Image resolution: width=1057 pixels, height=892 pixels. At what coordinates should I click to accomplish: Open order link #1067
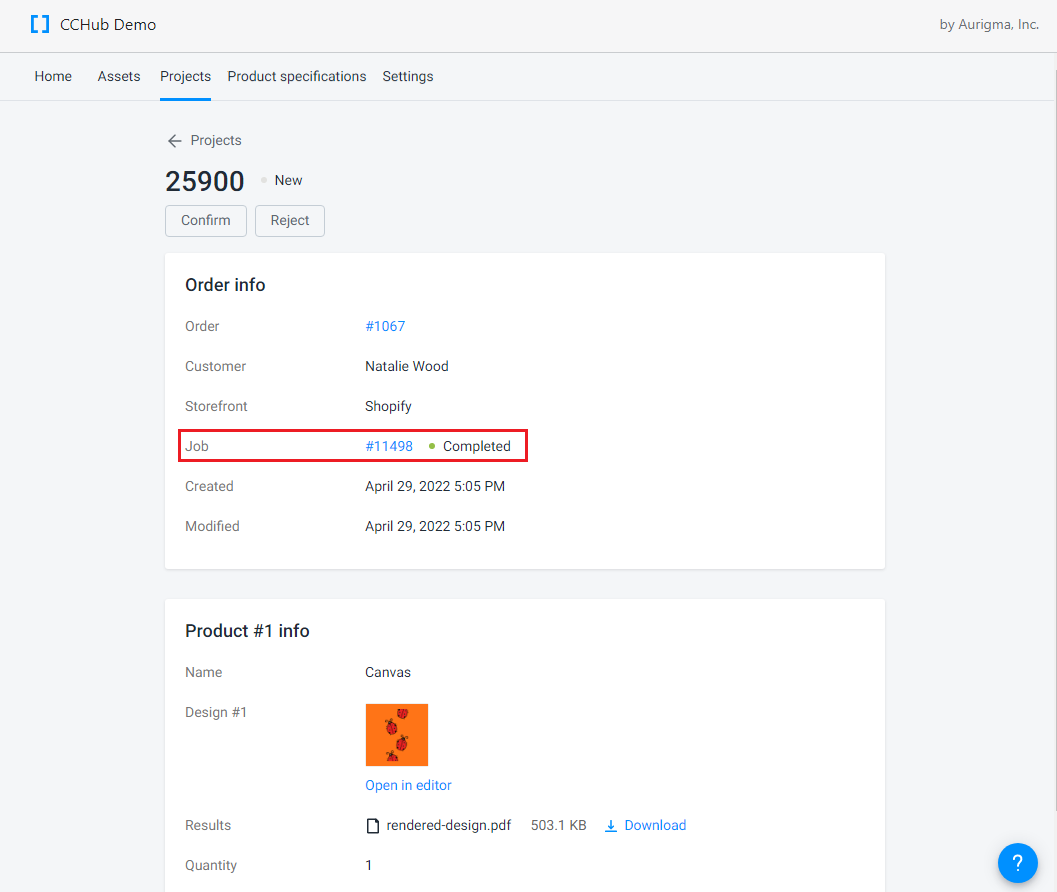pyautogui.click(x=385, y=327)
